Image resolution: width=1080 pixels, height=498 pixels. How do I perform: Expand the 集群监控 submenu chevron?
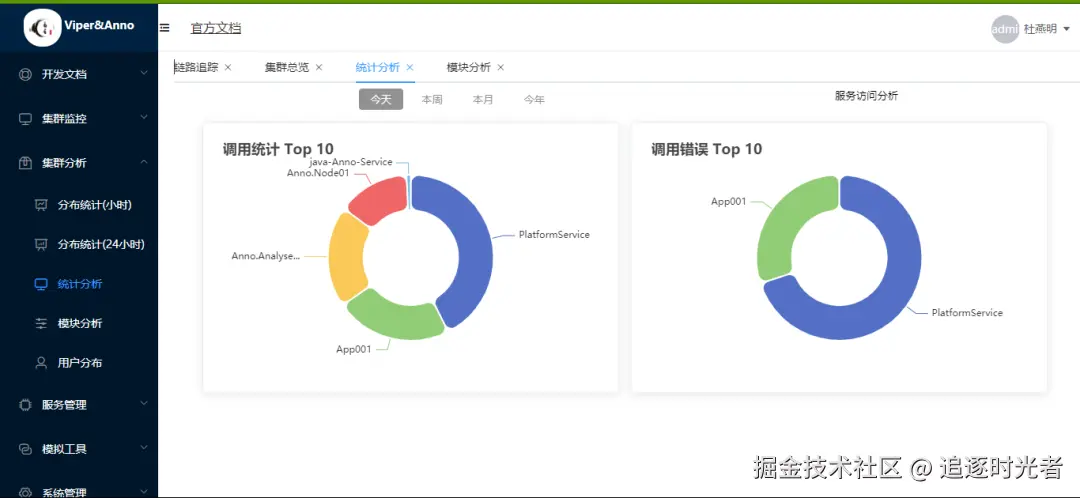click(144, 118)
